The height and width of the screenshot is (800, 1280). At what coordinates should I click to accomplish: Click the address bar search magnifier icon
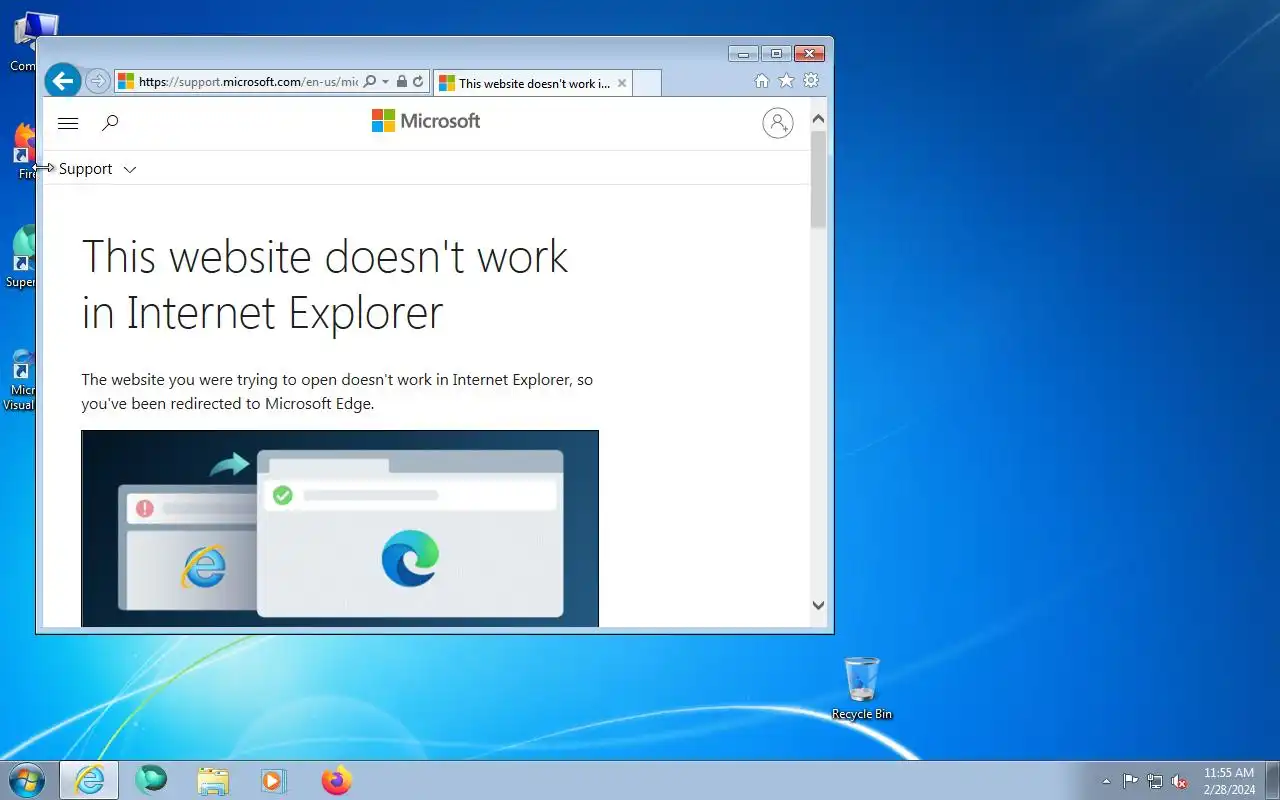pos(369,82)
